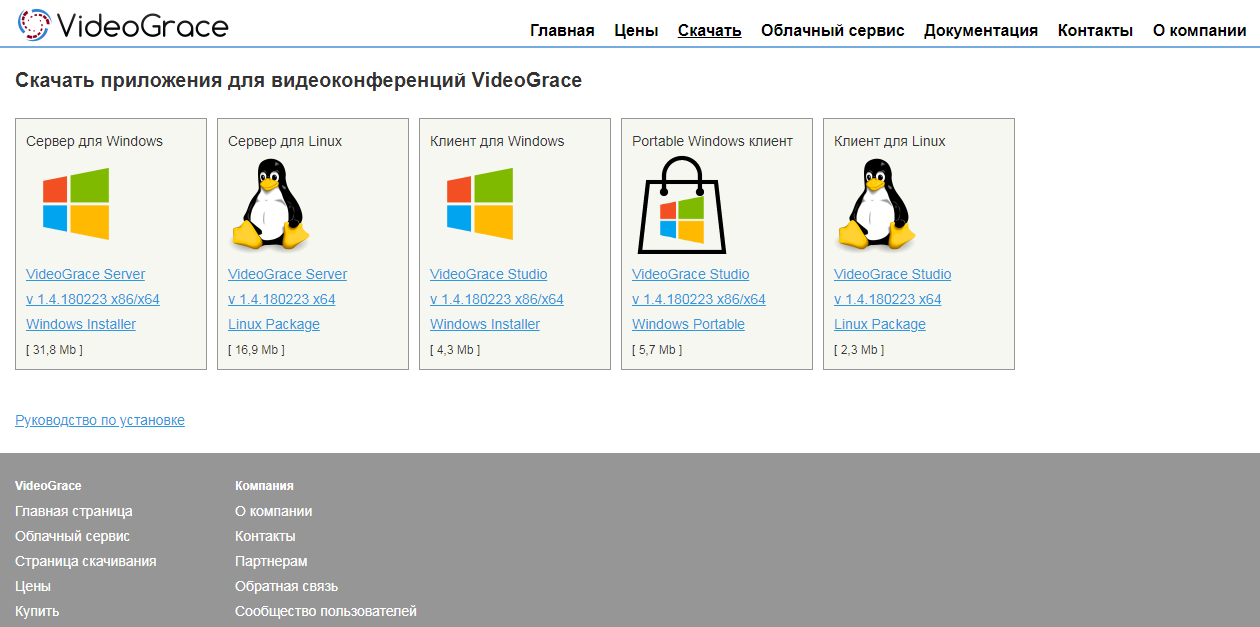Click the [ 4,3 Mb ] file size text
This screenshot has width=1260, height=627.
click(x=455, y=350)
